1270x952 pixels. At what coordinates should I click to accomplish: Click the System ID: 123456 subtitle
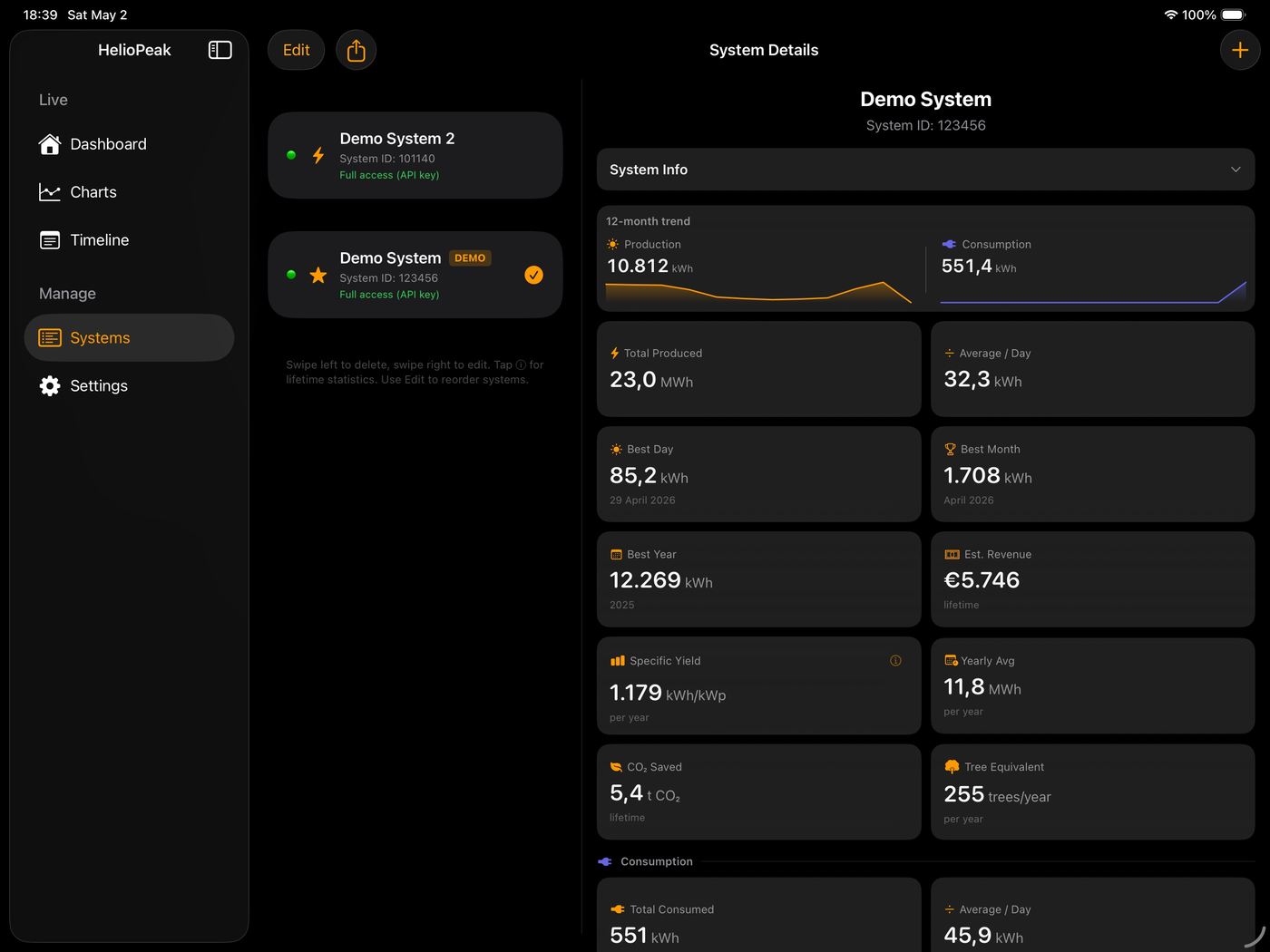tap(925, 126)
